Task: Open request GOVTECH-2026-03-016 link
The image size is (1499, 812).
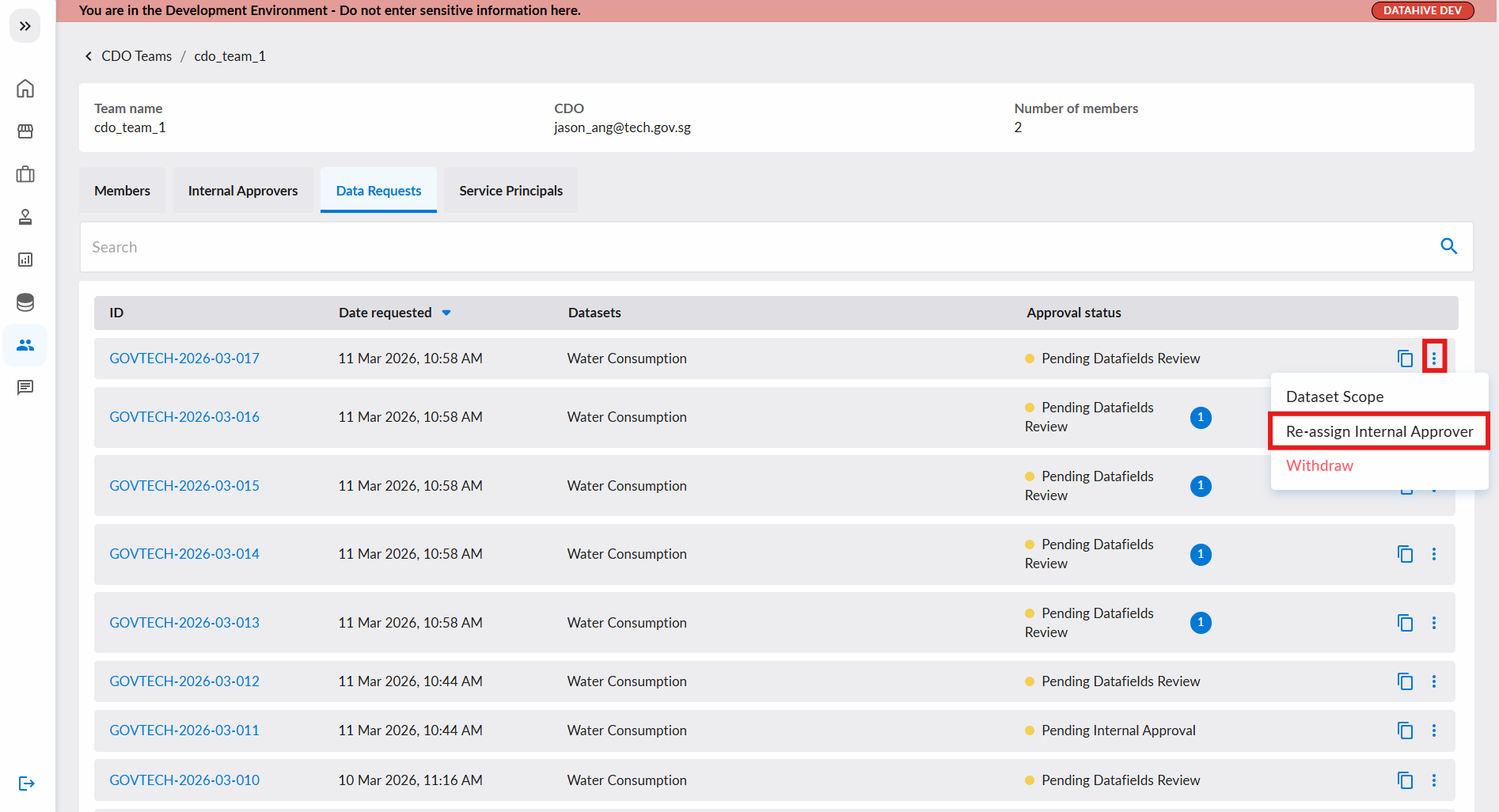Action: (x=184, y=417)
